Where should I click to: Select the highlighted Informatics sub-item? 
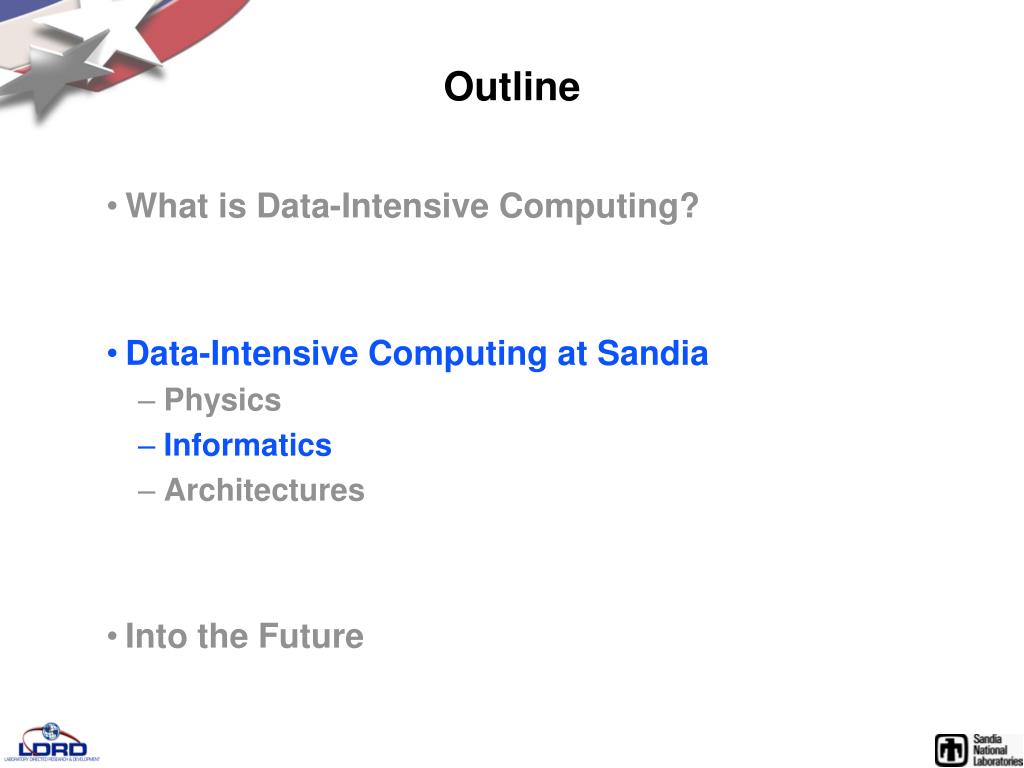[x=248, y=445]
